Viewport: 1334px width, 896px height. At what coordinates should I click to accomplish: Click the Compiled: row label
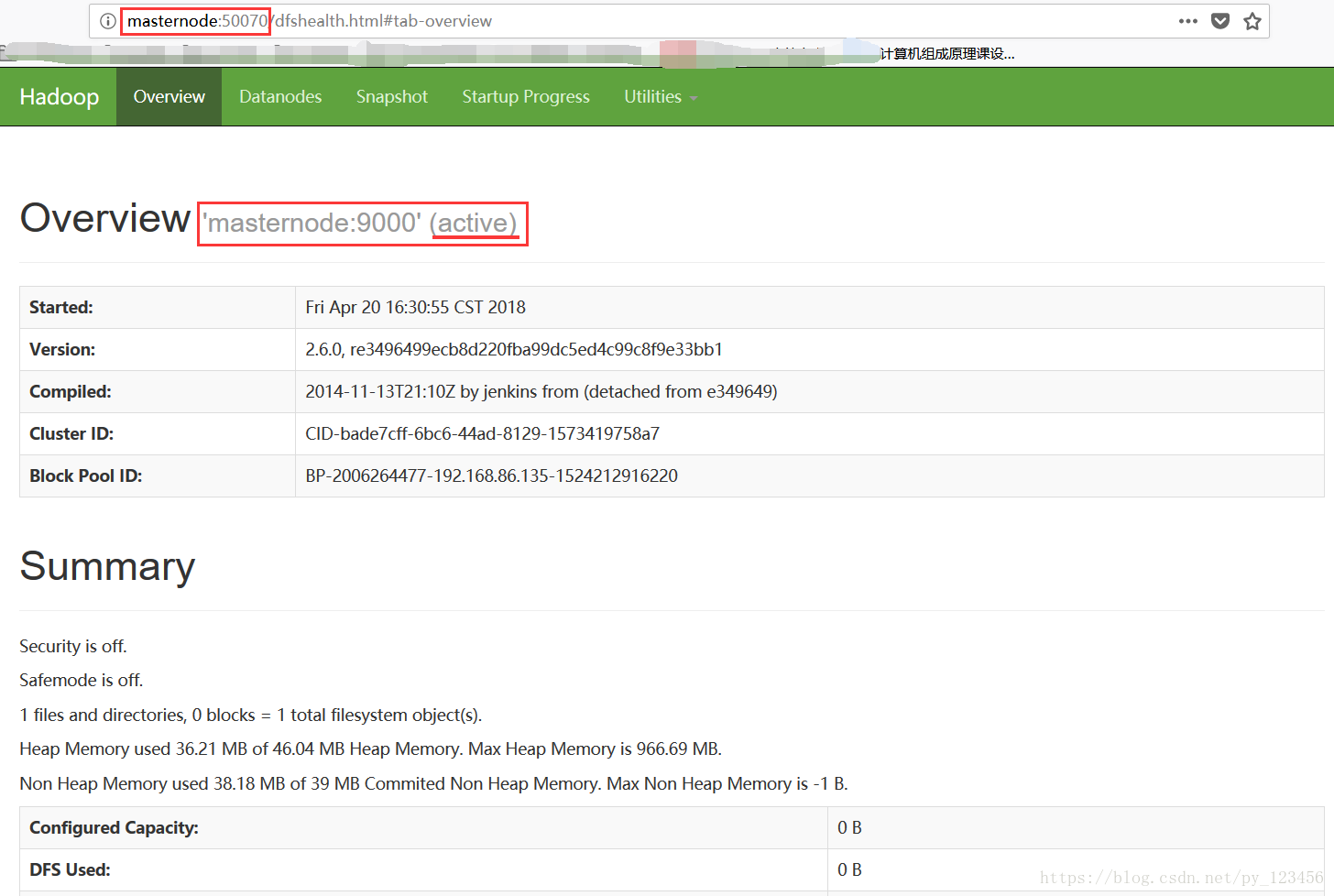(71, 392)
